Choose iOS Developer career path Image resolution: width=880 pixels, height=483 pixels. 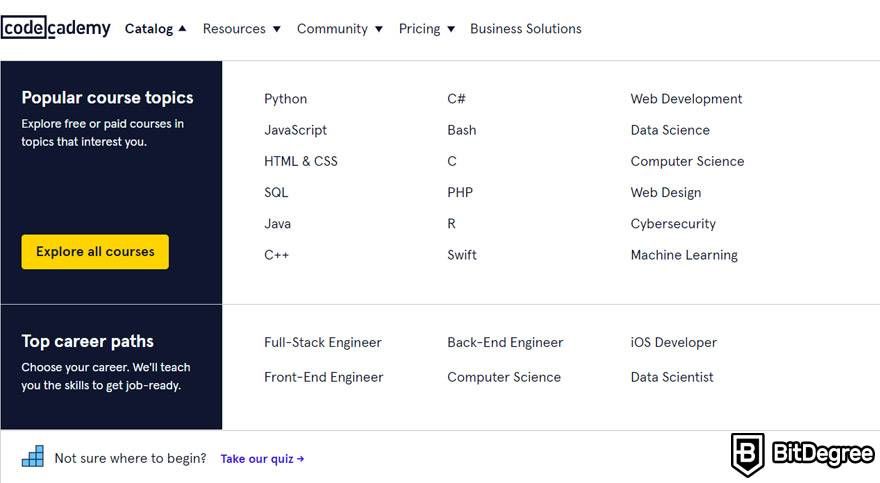673,342
